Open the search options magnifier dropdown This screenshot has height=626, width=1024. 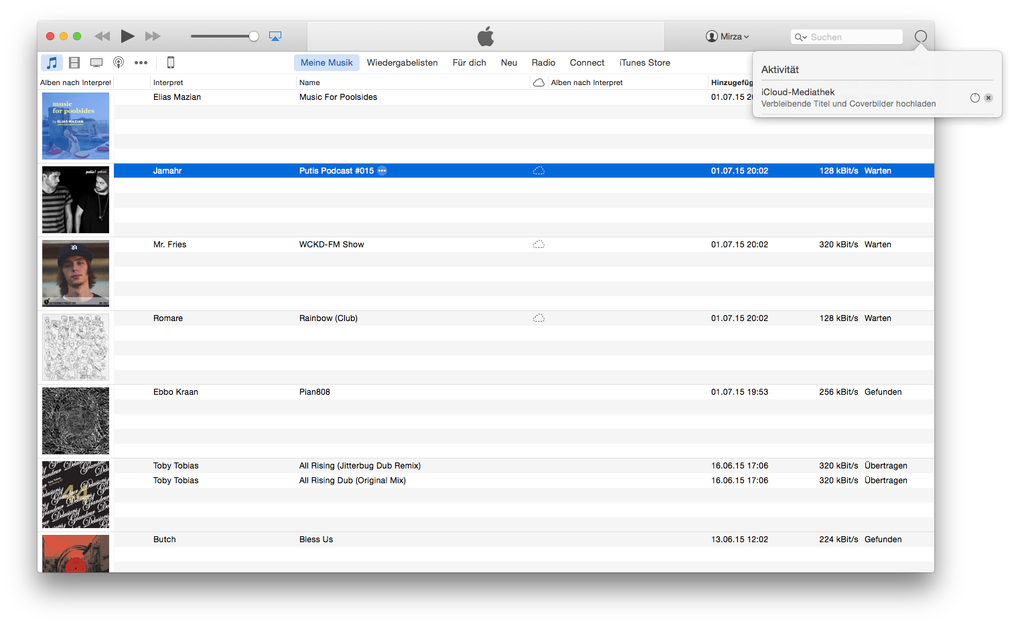pos(801,37)
